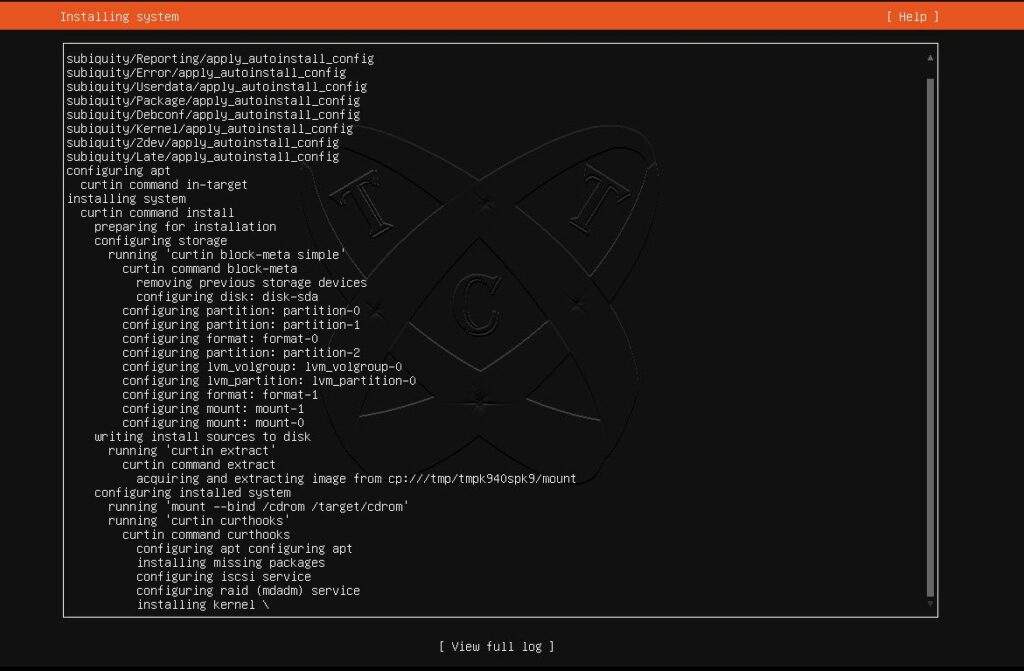Click log line 'subiquity/Debconf/apply_autoinstall_config'

pyautogui.click(x=213, y=114)
